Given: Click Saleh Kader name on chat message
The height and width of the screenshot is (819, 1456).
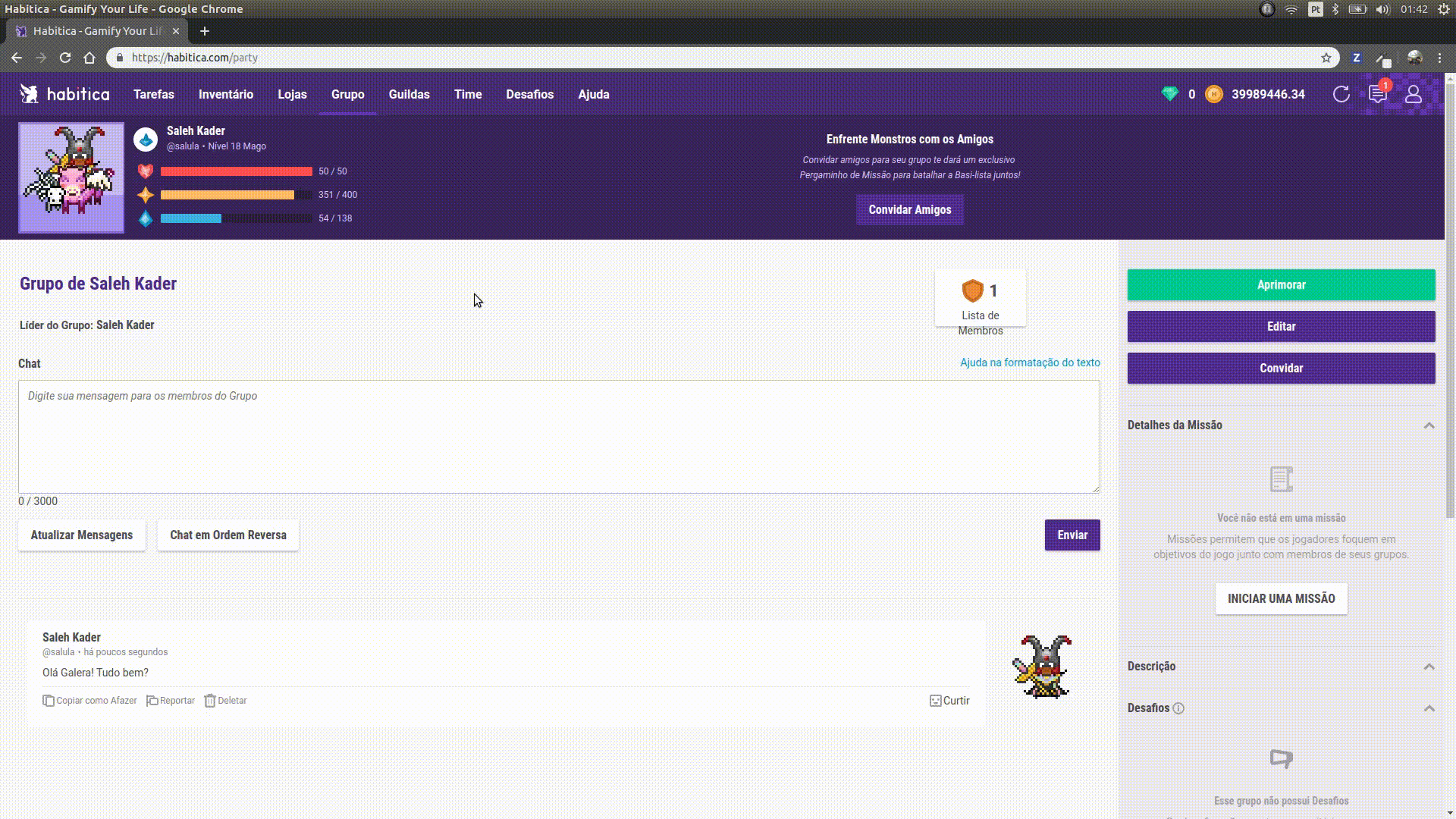Looking at the screenshot, I should 71,638.
